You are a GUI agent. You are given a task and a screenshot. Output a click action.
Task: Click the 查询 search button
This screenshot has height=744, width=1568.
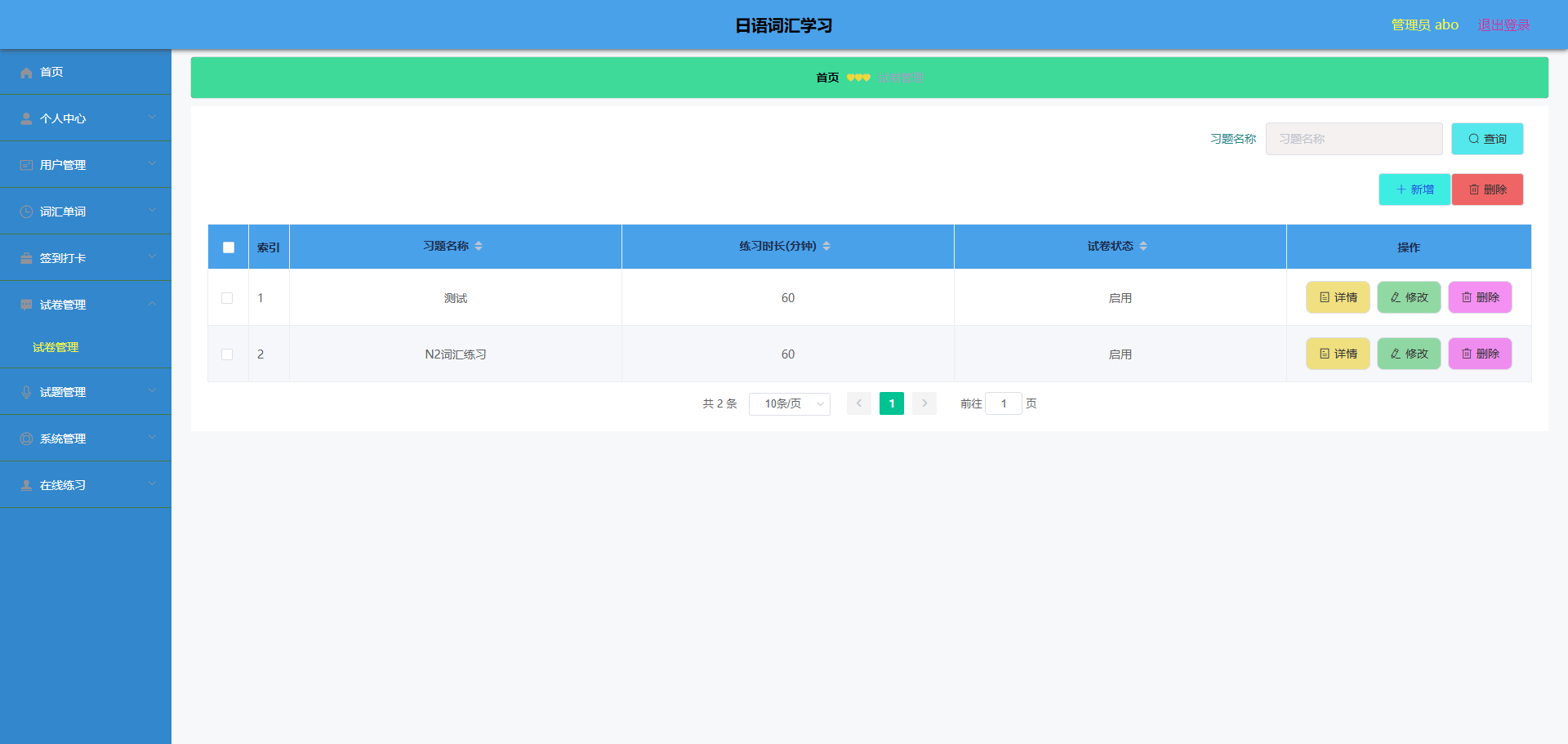[1487, 140]
